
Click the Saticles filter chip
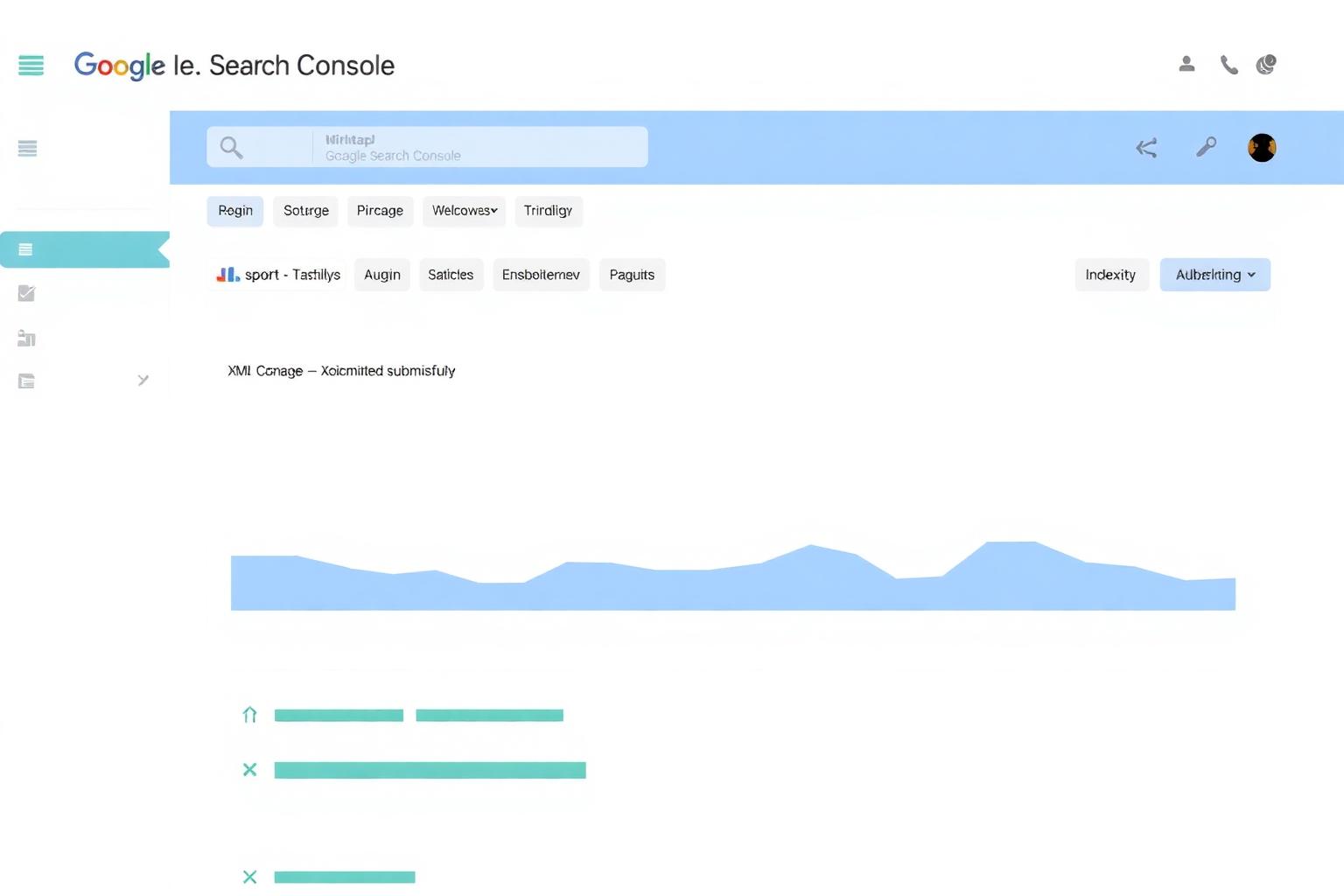[x=451, y=275]
